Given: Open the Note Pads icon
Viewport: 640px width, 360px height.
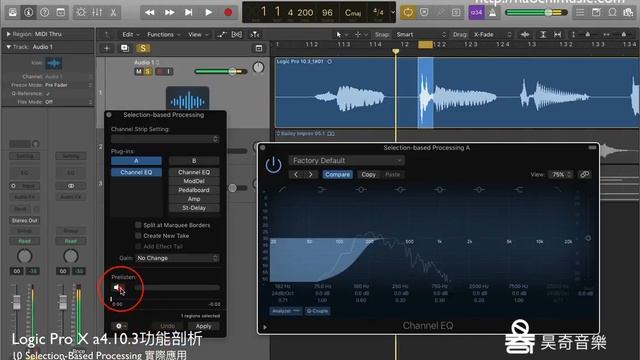Looking at the screenshot, I should 596,13.
